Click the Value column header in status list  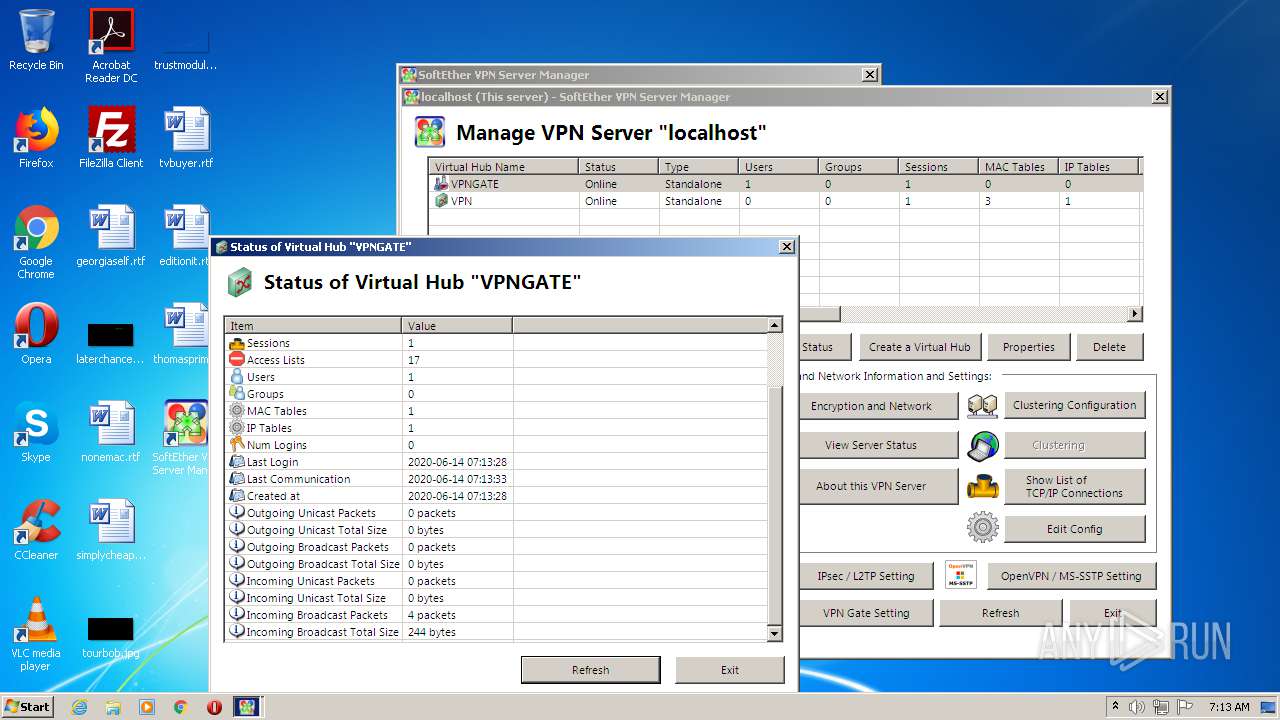457,326
